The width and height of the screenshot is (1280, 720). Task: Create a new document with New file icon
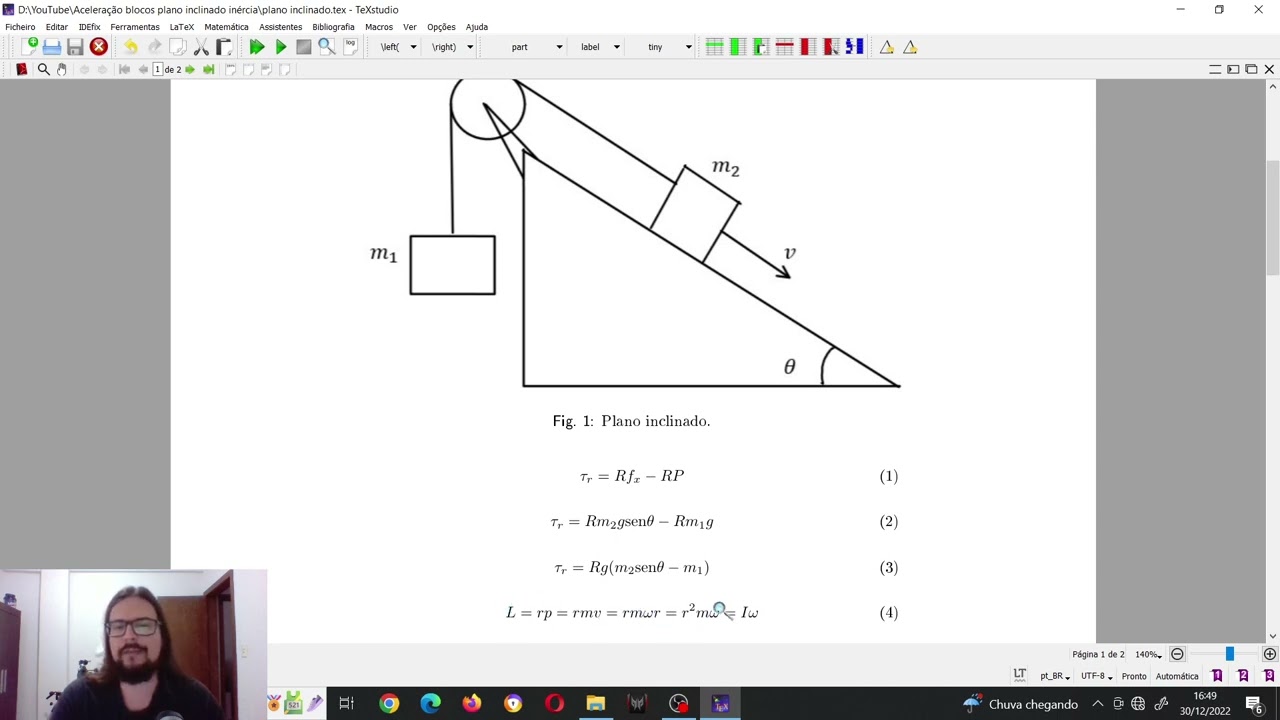pyautogui.click(x=29, y=47)
